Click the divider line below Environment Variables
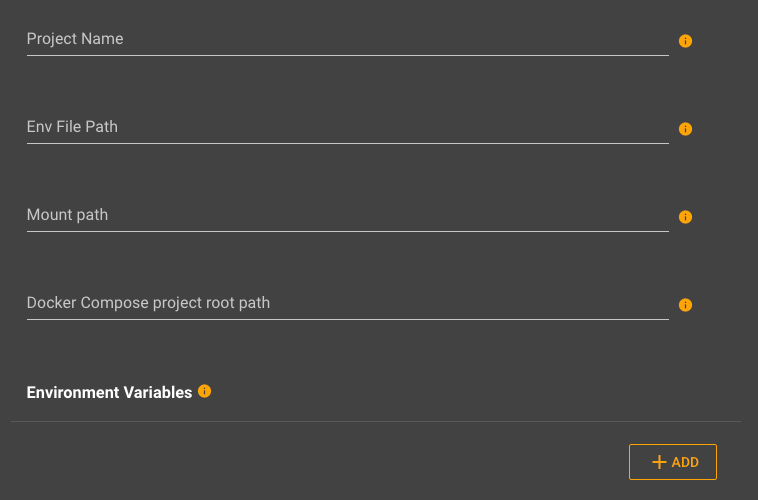The width and height of the screenshot is (758, 500). 376,421
